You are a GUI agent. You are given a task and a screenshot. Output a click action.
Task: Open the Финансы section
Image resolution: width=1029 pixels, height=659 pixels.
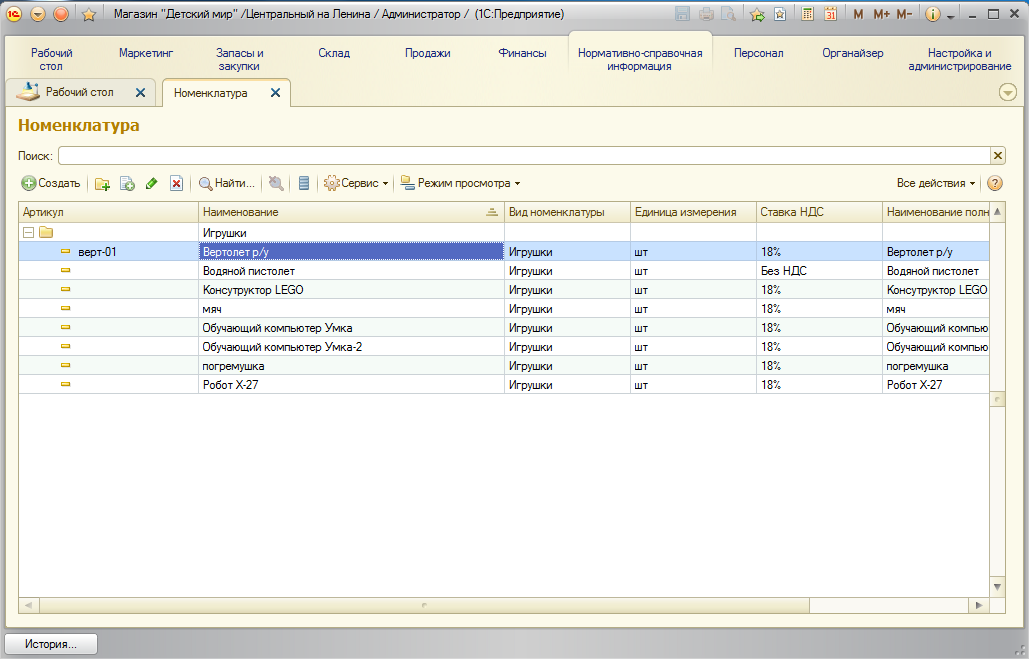[x=522, y=53]
